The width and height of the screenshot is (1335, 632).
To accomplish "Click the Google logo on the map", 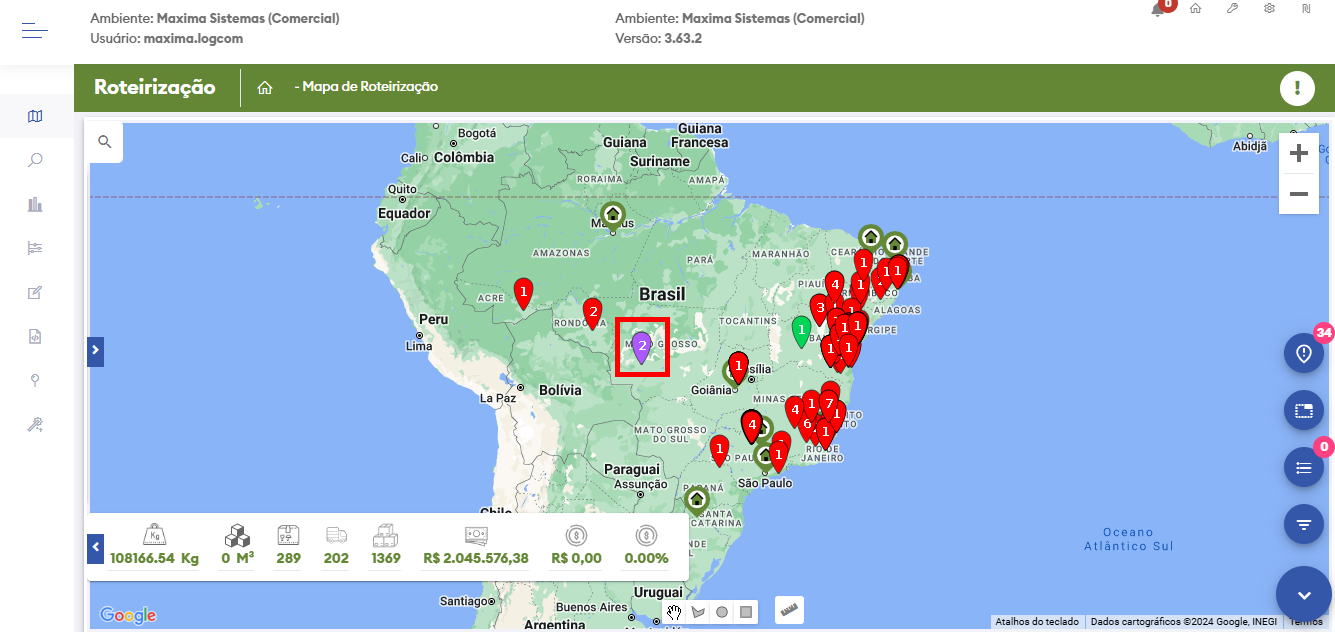I will click(x=128, y=615).
